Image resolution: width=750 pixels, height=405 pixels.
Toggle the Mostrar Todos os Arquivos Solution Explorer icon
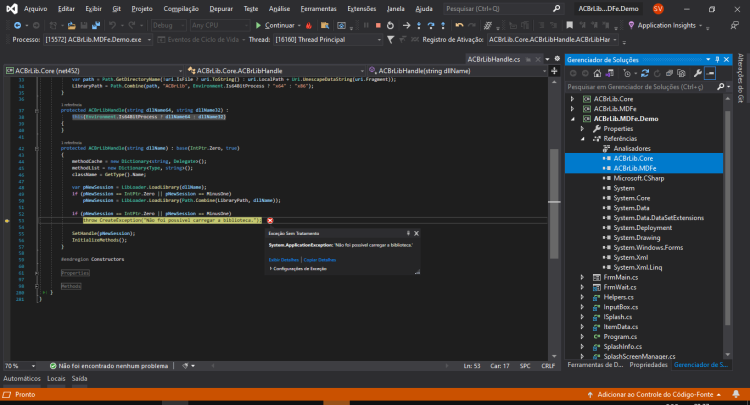681,73
